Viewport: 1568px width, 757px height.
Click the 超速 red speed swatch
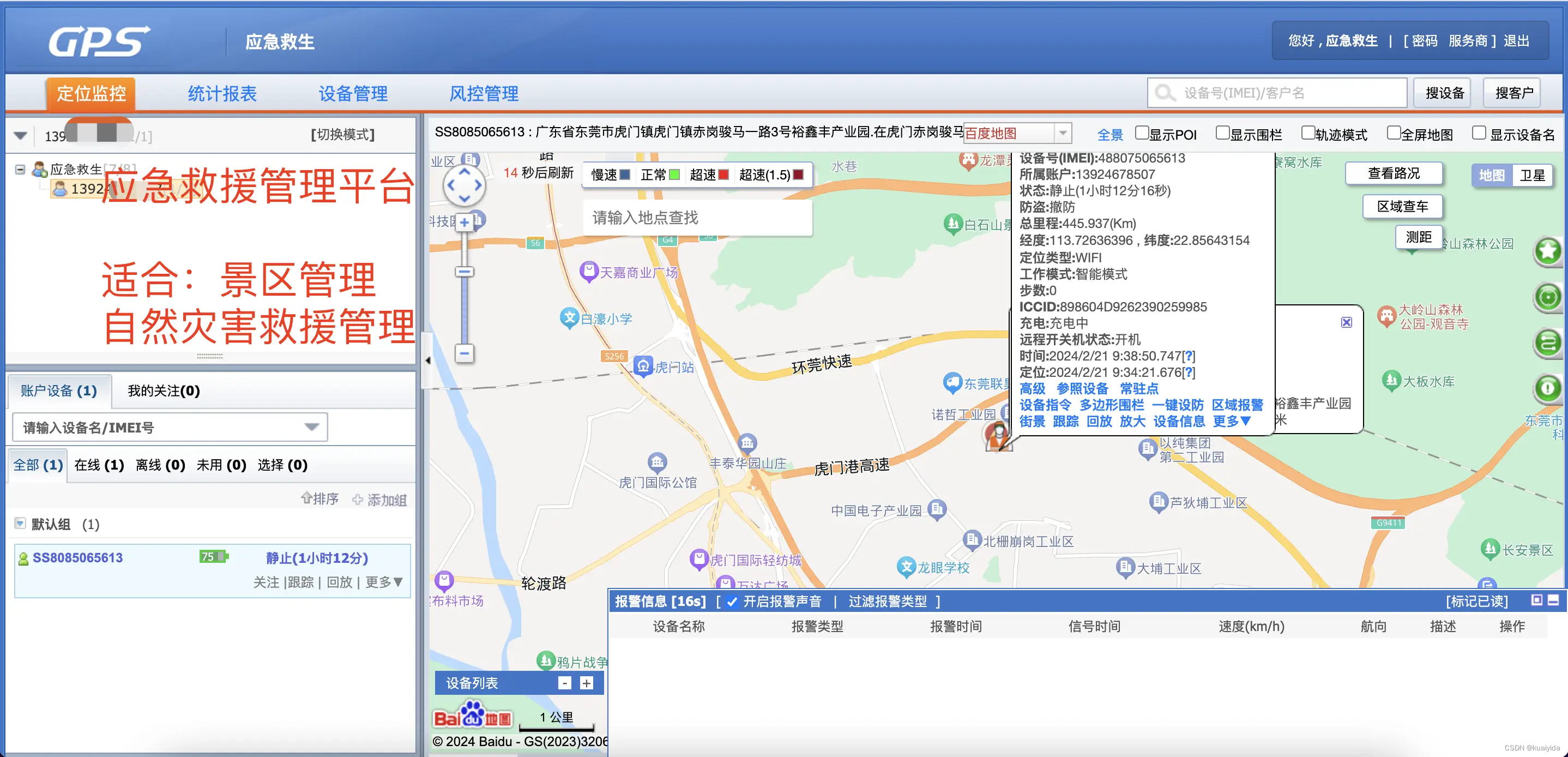coord(723,175)
